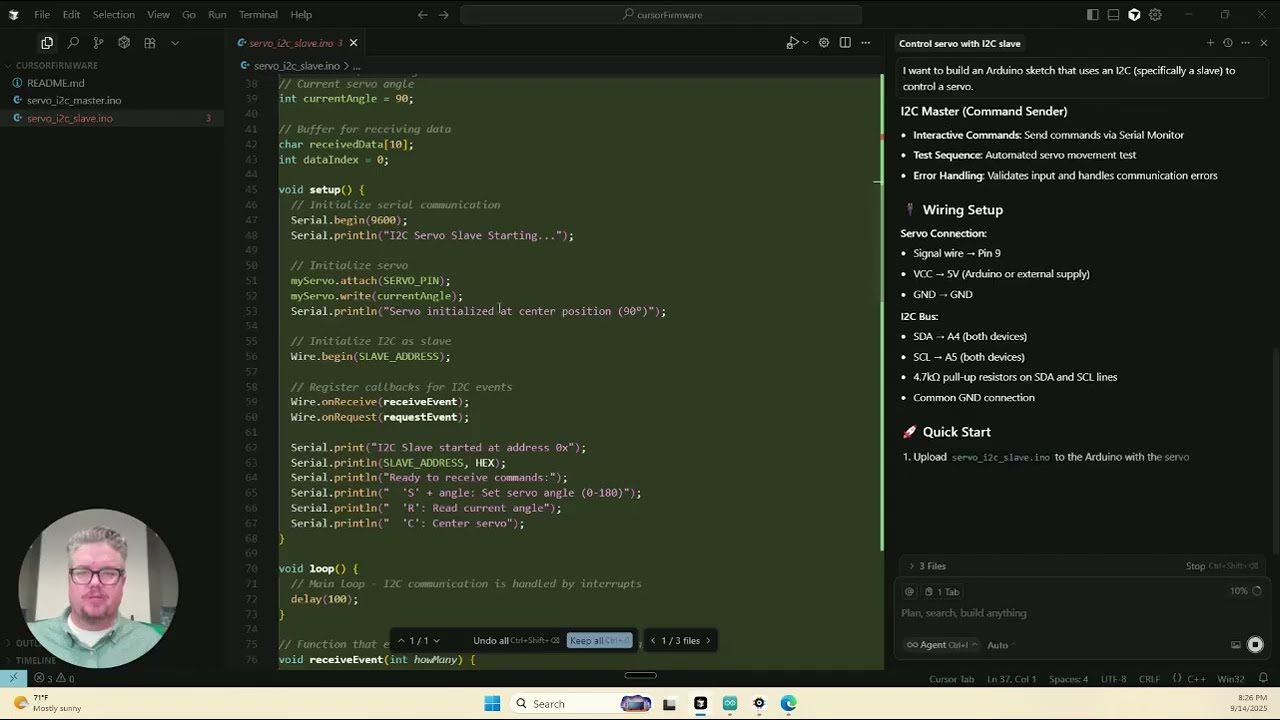Open the Terminal menu

click(x=258, y=15)
